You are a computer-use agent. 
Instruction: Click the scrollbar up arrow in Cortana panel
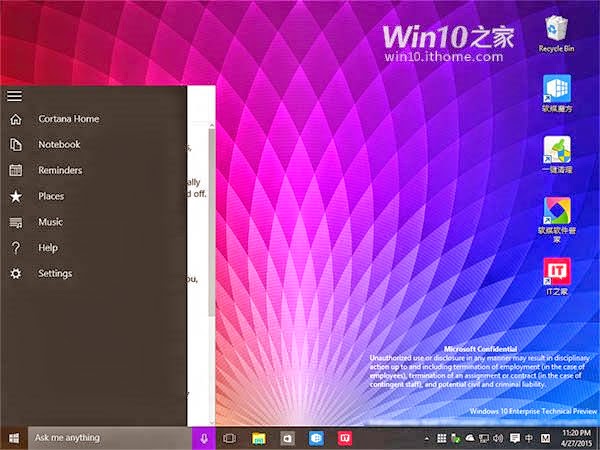212,125
